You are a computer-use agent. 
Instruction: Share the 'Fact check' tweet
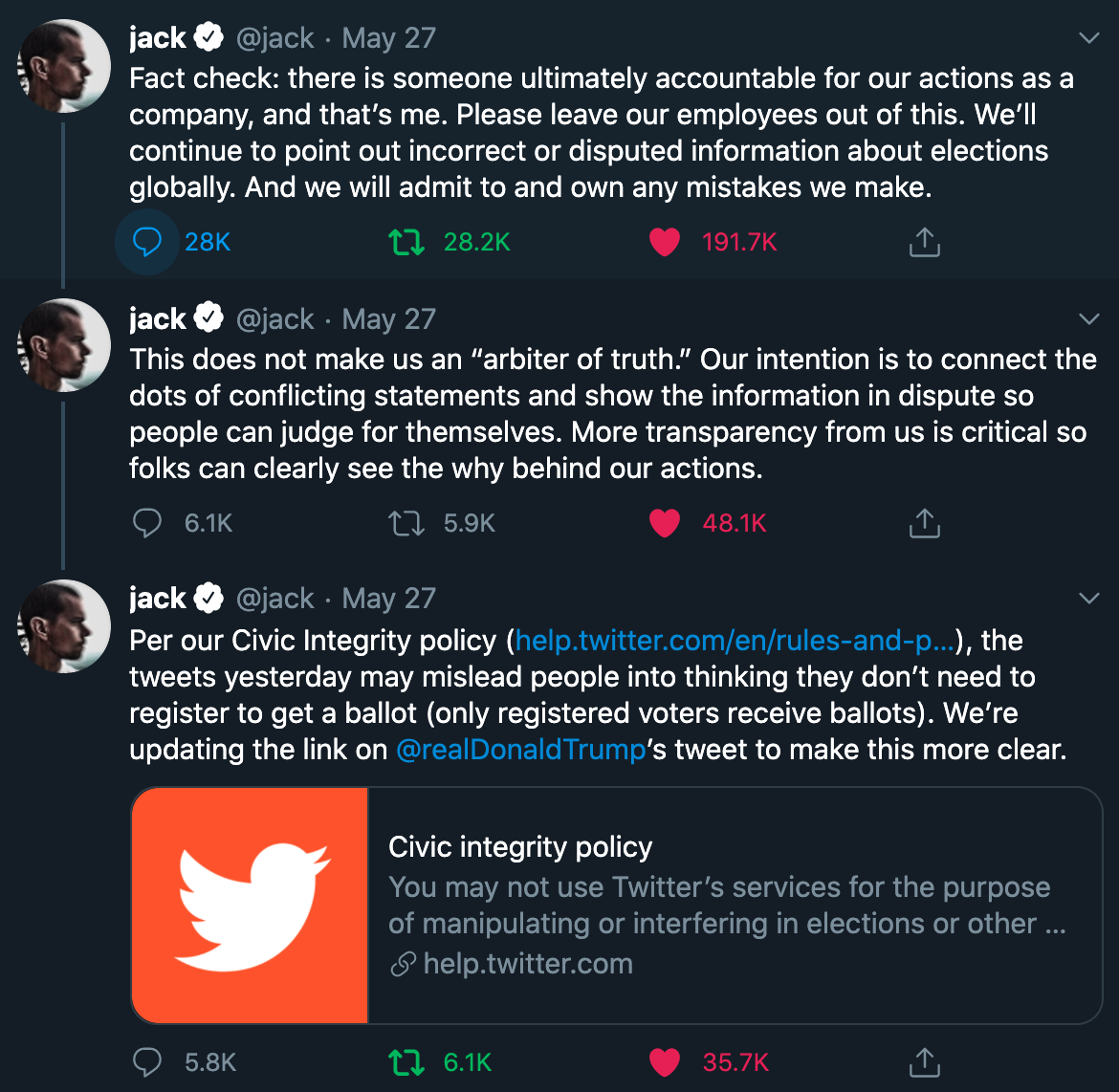pos(924,242)
